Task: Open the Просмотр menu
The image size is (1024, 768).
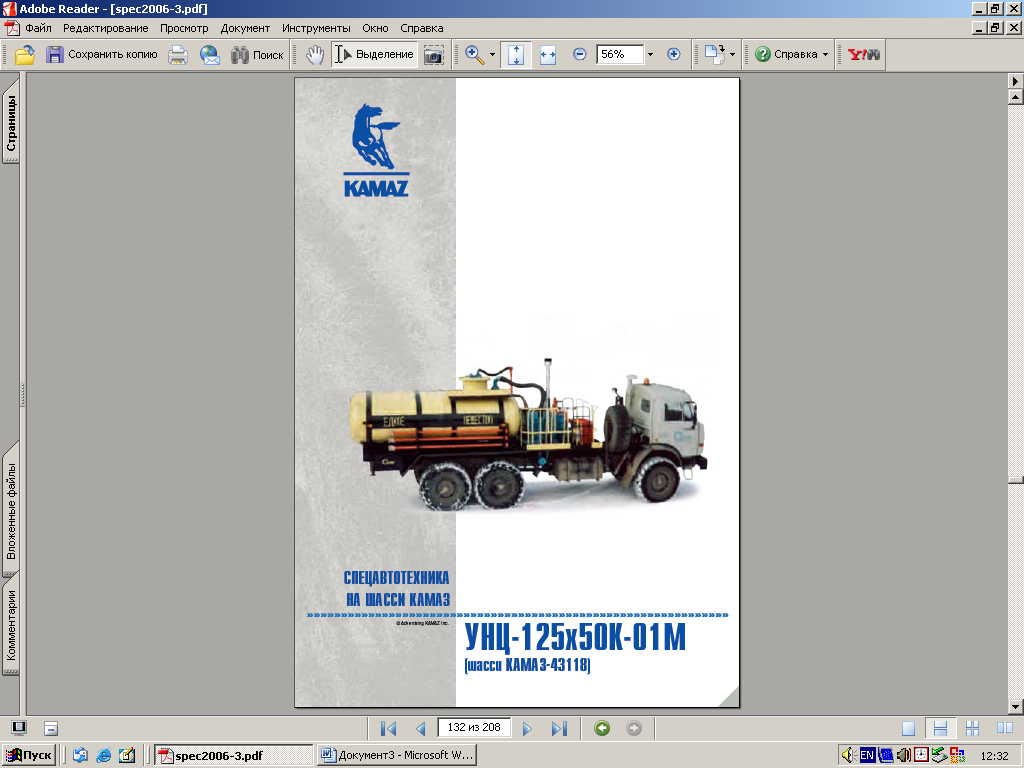Action: (x=184, y=28)
